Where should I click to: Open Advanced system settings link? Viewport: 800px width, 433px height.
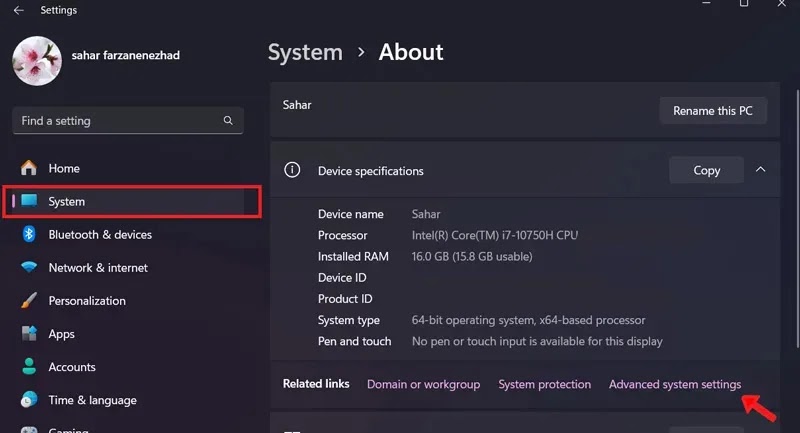pos(675,385)
